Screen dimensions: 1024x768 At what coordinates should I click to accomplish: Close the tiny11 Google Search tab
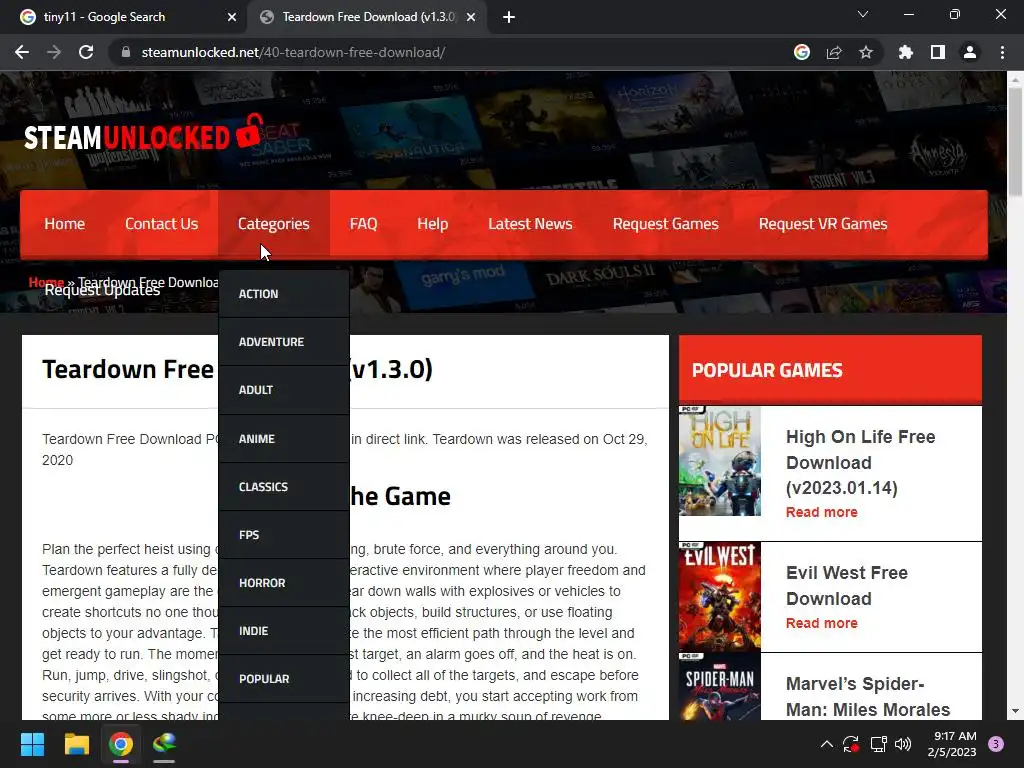(232, 17)
